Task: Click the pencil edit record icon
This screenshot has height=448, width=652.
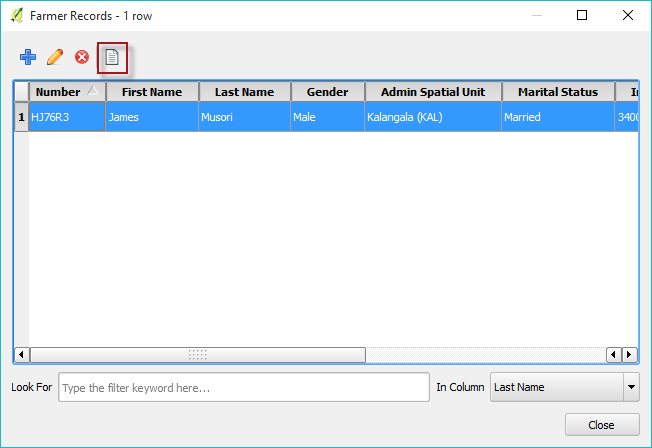Action: click(55, 57)
